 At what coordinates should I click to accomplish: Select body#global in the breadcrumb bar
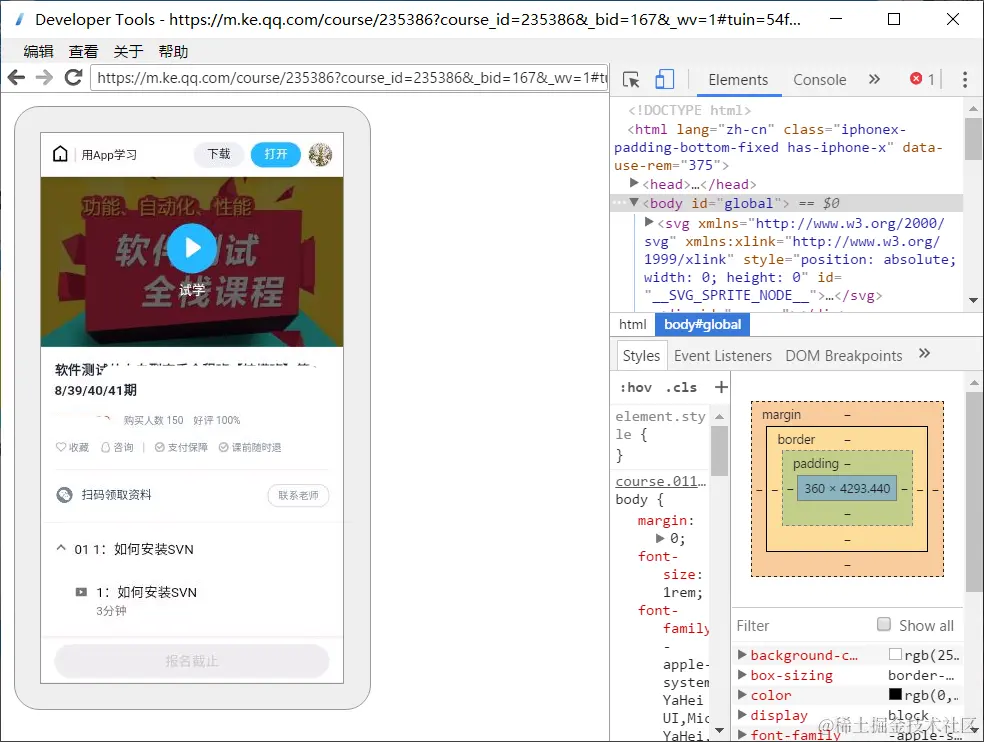pyautogui.click(x=702, y=325)
